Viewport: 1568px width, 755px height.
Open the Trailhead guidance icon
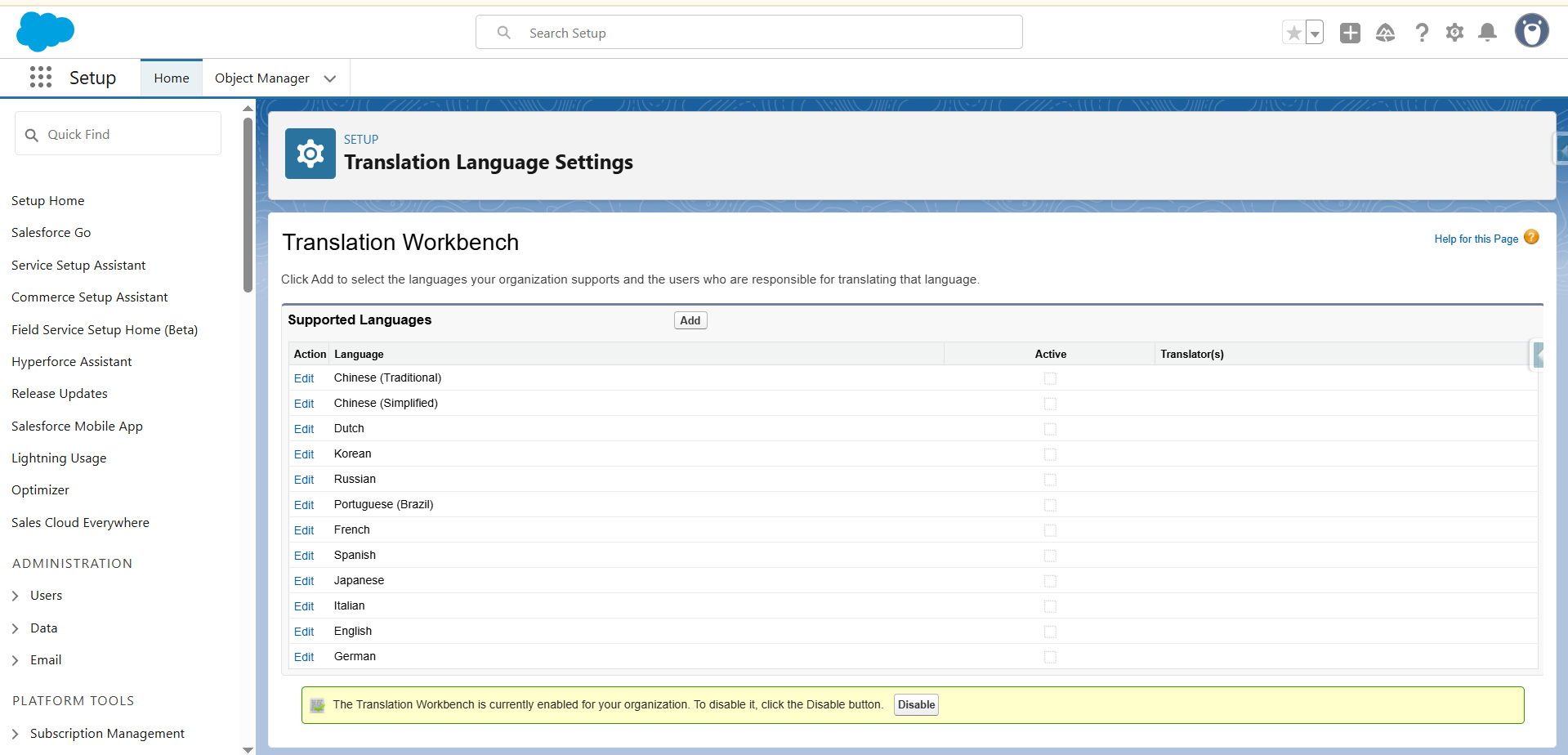(x=1385, y=33)
